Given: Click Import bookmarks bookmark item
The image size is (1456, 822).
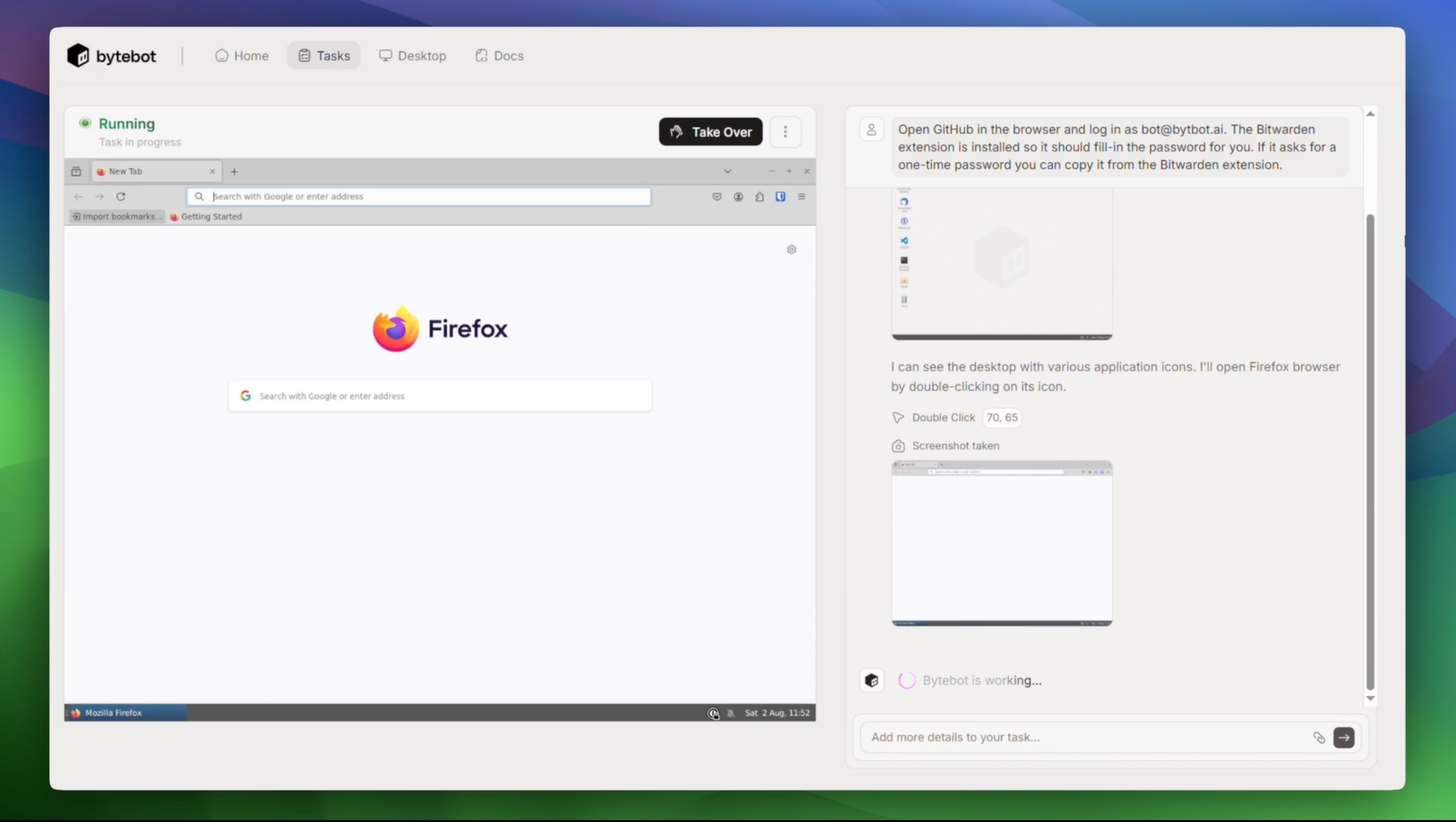Looking at the screenshot, I should click(x=116, y=216).
